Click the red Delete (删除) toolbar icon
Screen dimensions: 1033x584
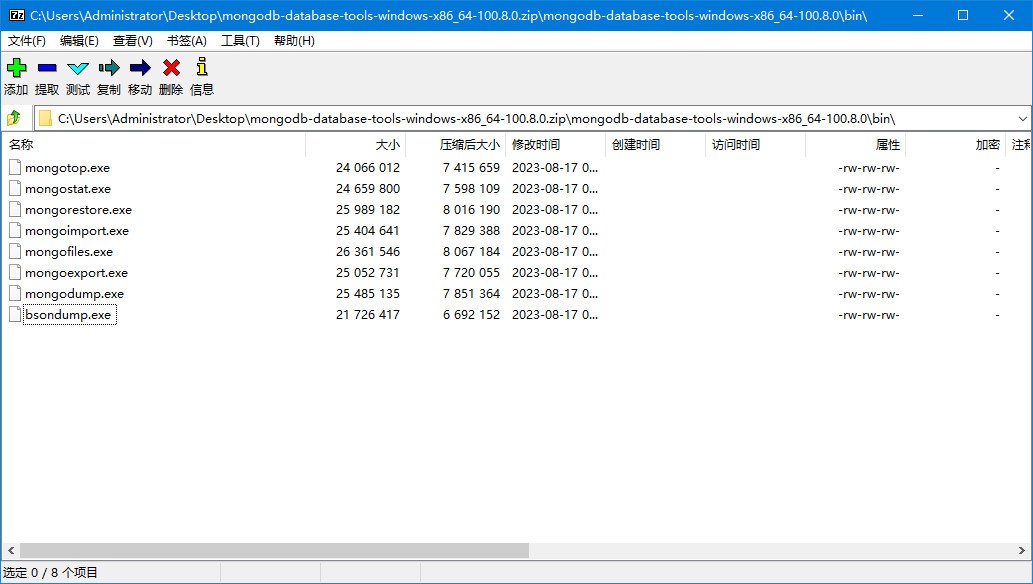[171, 67]
